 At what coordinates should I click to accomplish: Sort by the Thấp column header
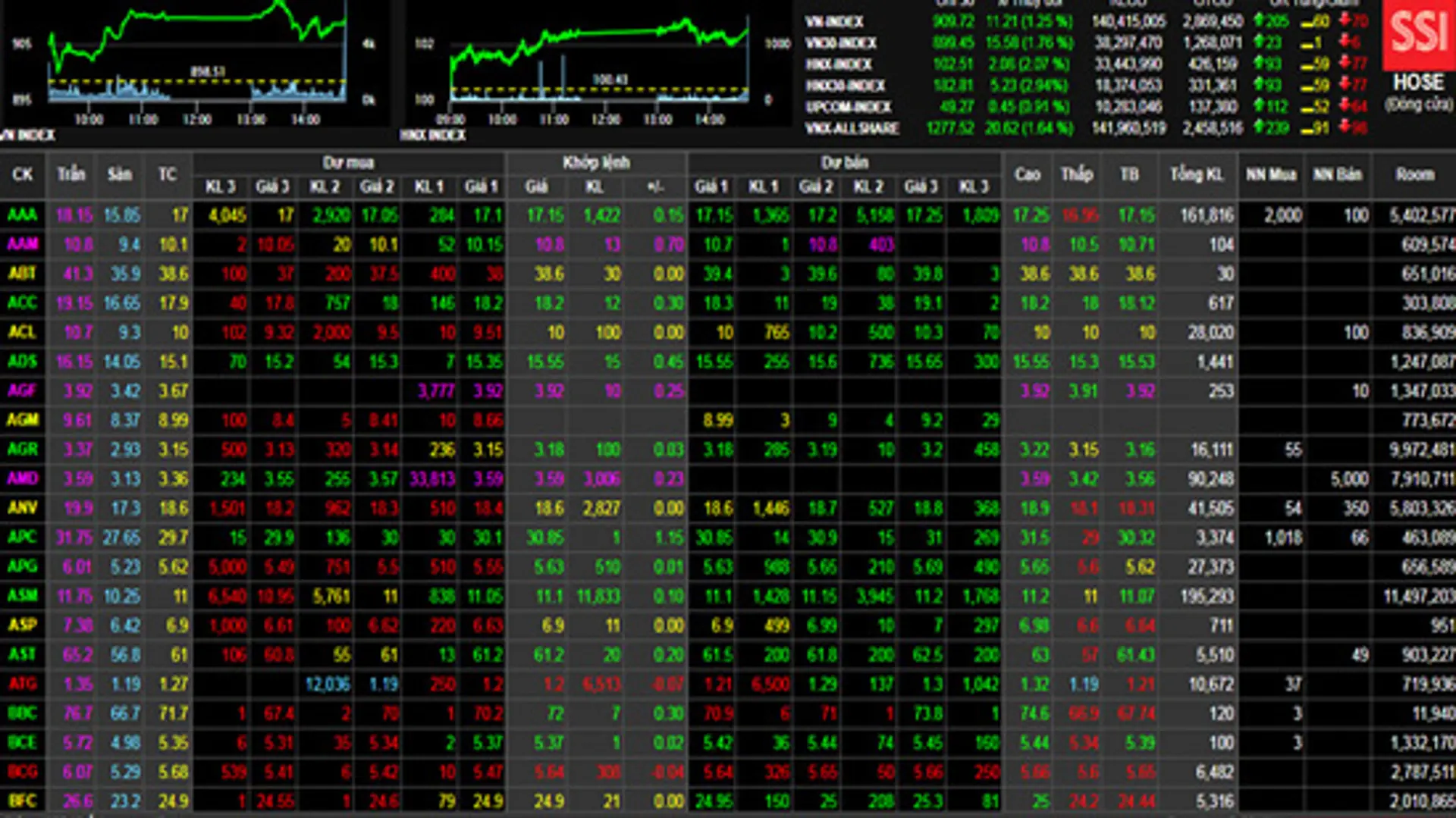click(x=1077, y=174)
